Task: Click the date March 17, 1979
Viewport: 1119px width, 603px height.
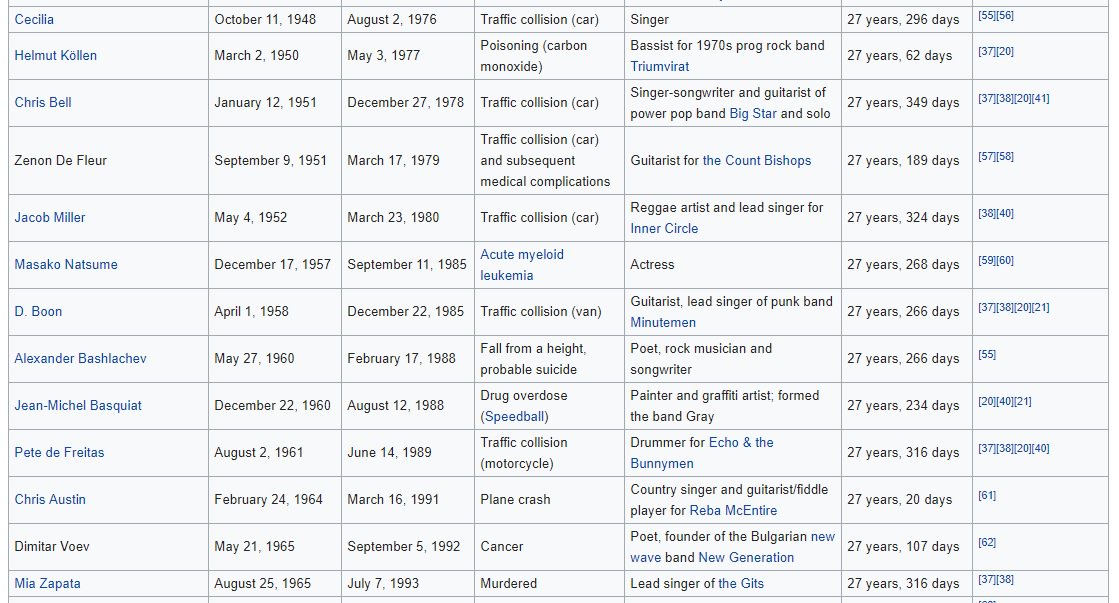Action: coord(393,161)
